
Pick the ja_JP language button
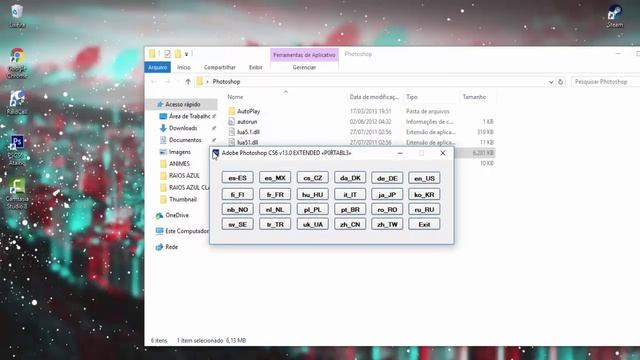[387, 195]
